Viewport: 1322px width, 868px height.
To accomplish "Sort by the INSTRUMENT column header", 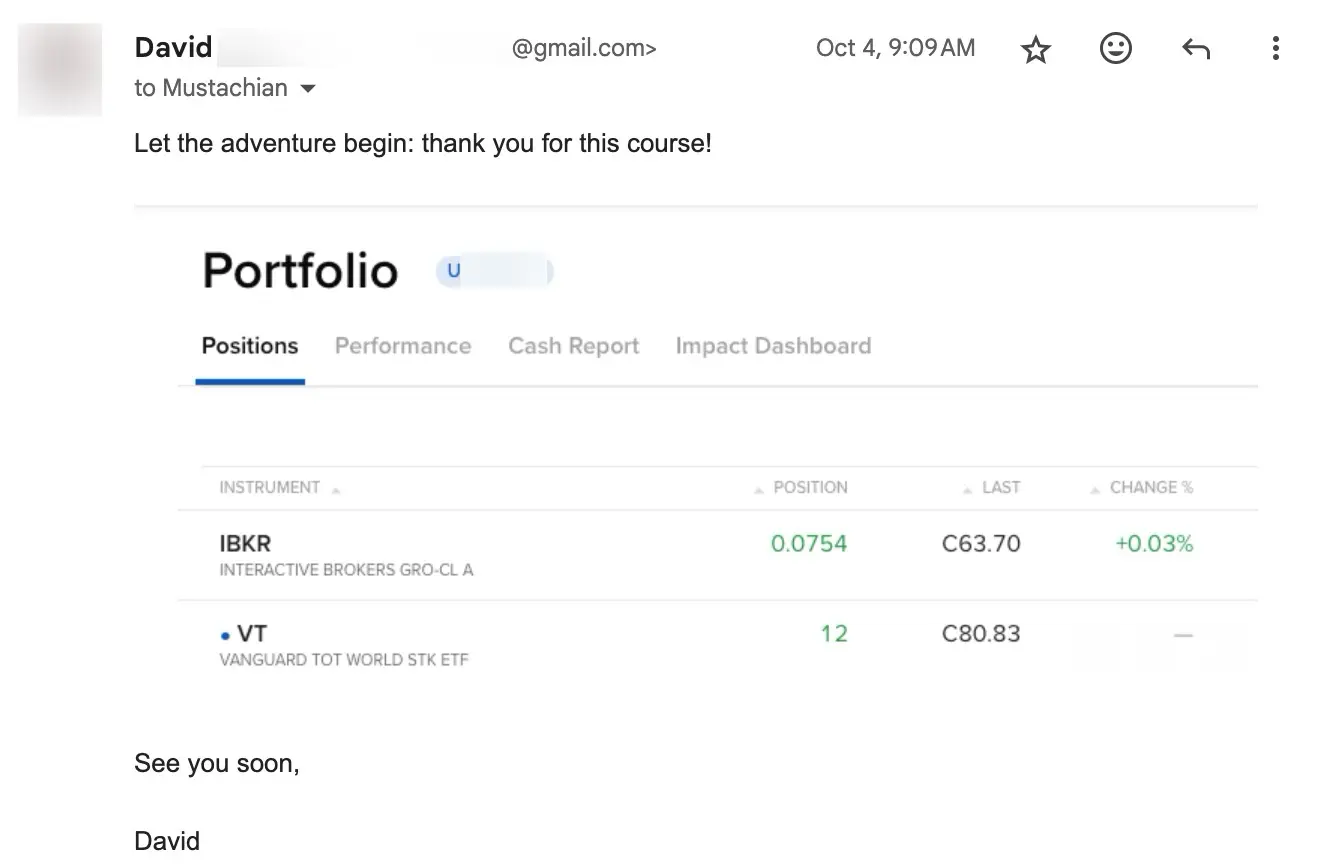I will point(270,488).
